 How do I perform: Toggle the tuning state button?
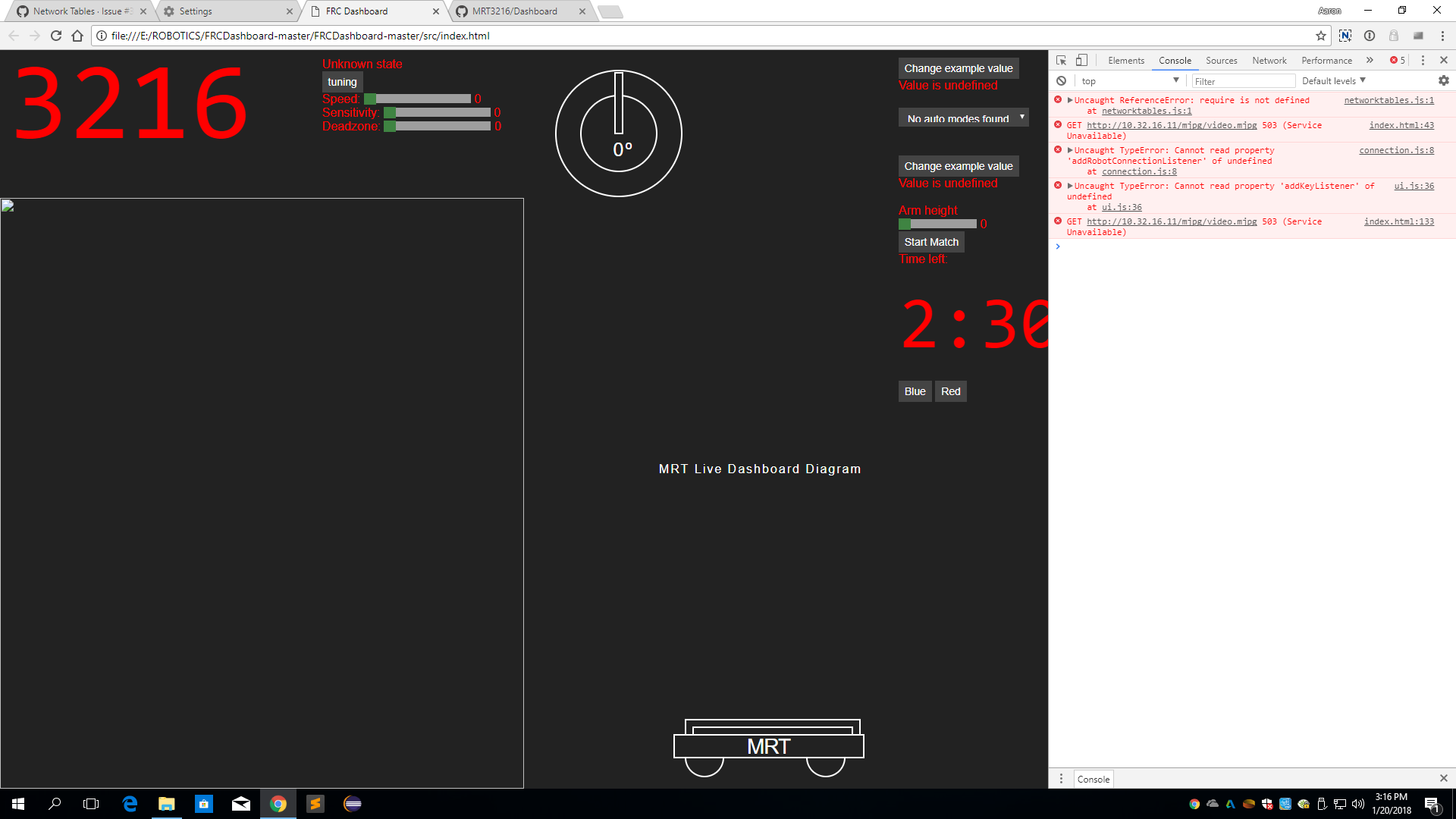342,81
